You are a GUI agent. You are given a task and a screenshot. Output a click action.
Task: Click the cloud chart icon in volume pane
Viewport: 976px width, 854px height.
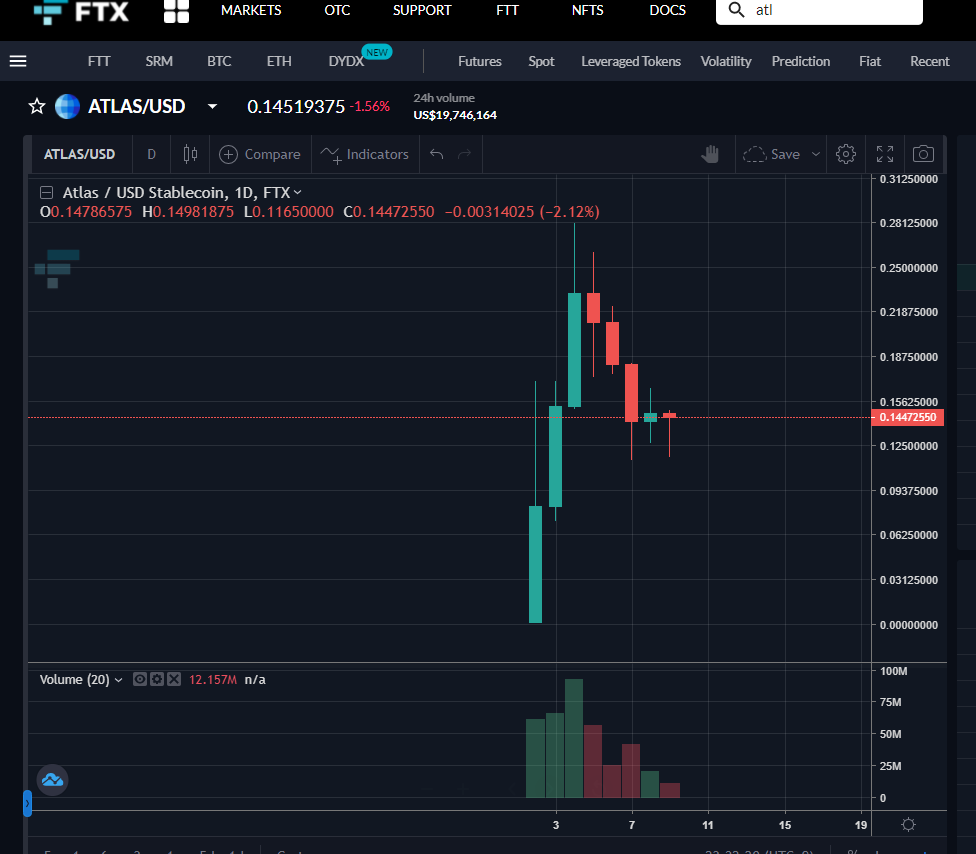[52, 780]
